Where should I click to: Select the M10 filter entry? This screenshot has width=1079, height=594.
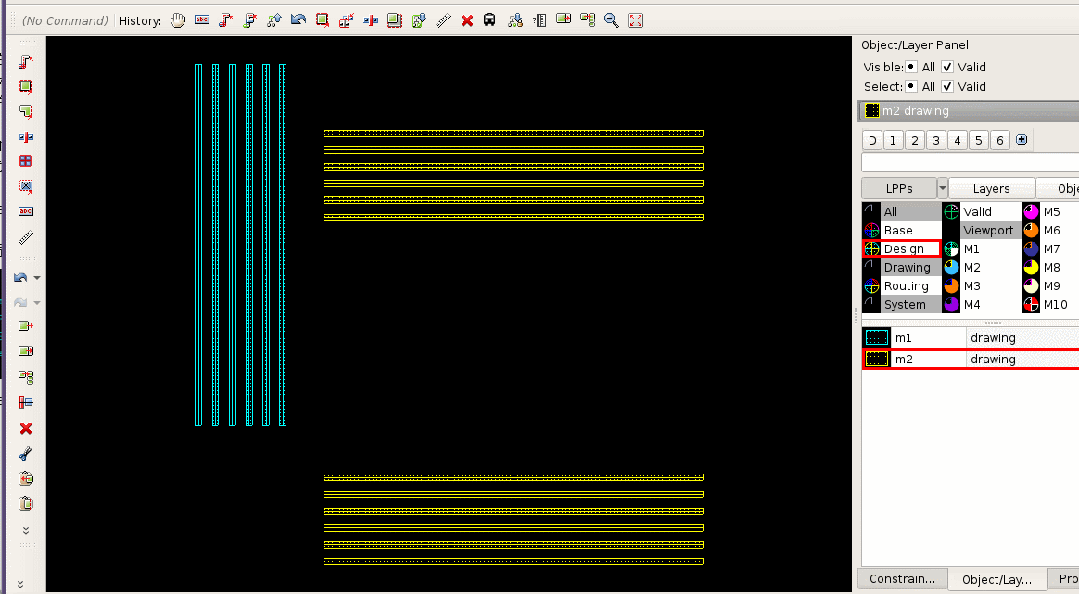coord(1050,304)
